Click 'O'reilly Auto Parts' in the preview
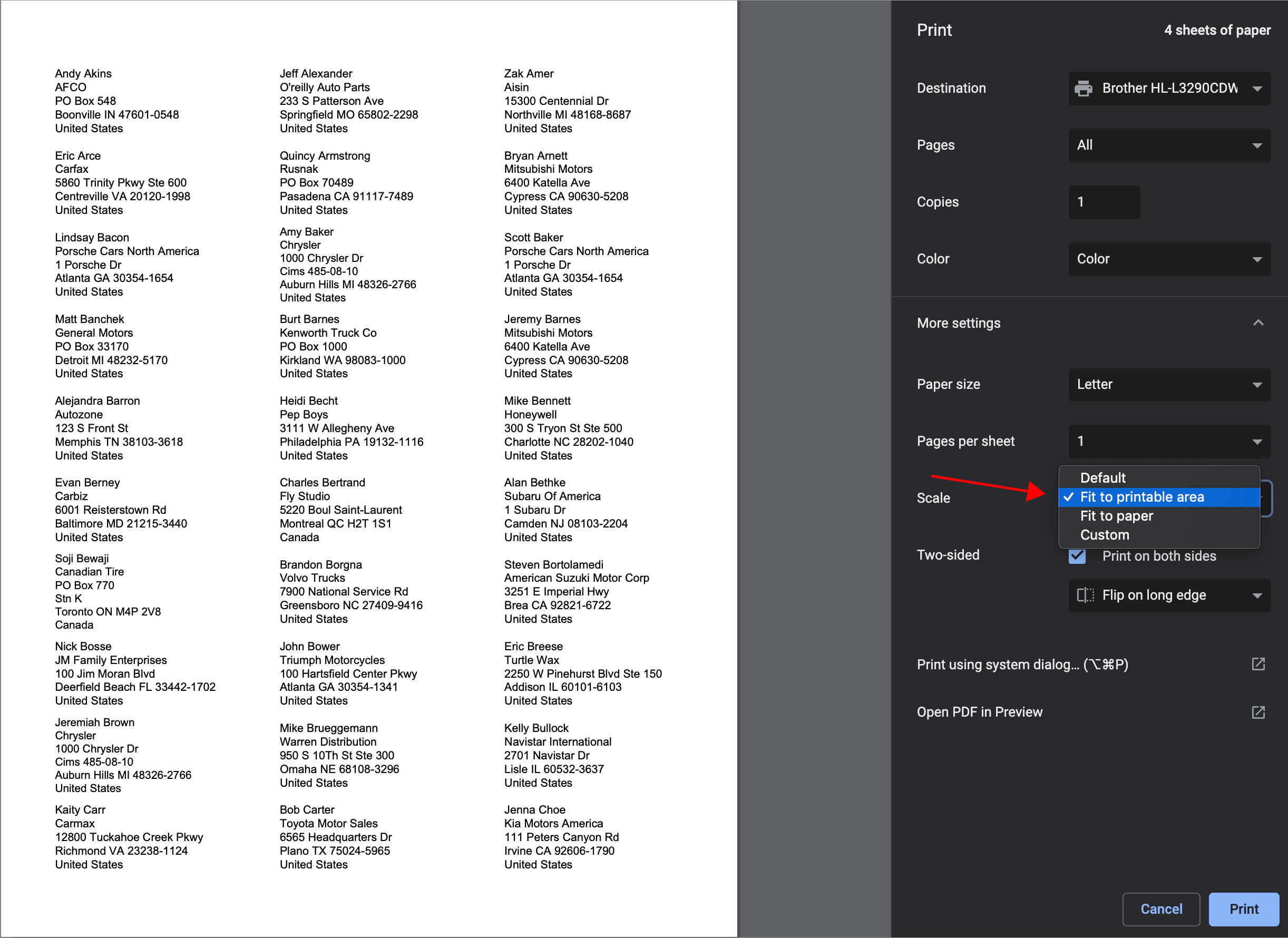 (x=325, y=87)
